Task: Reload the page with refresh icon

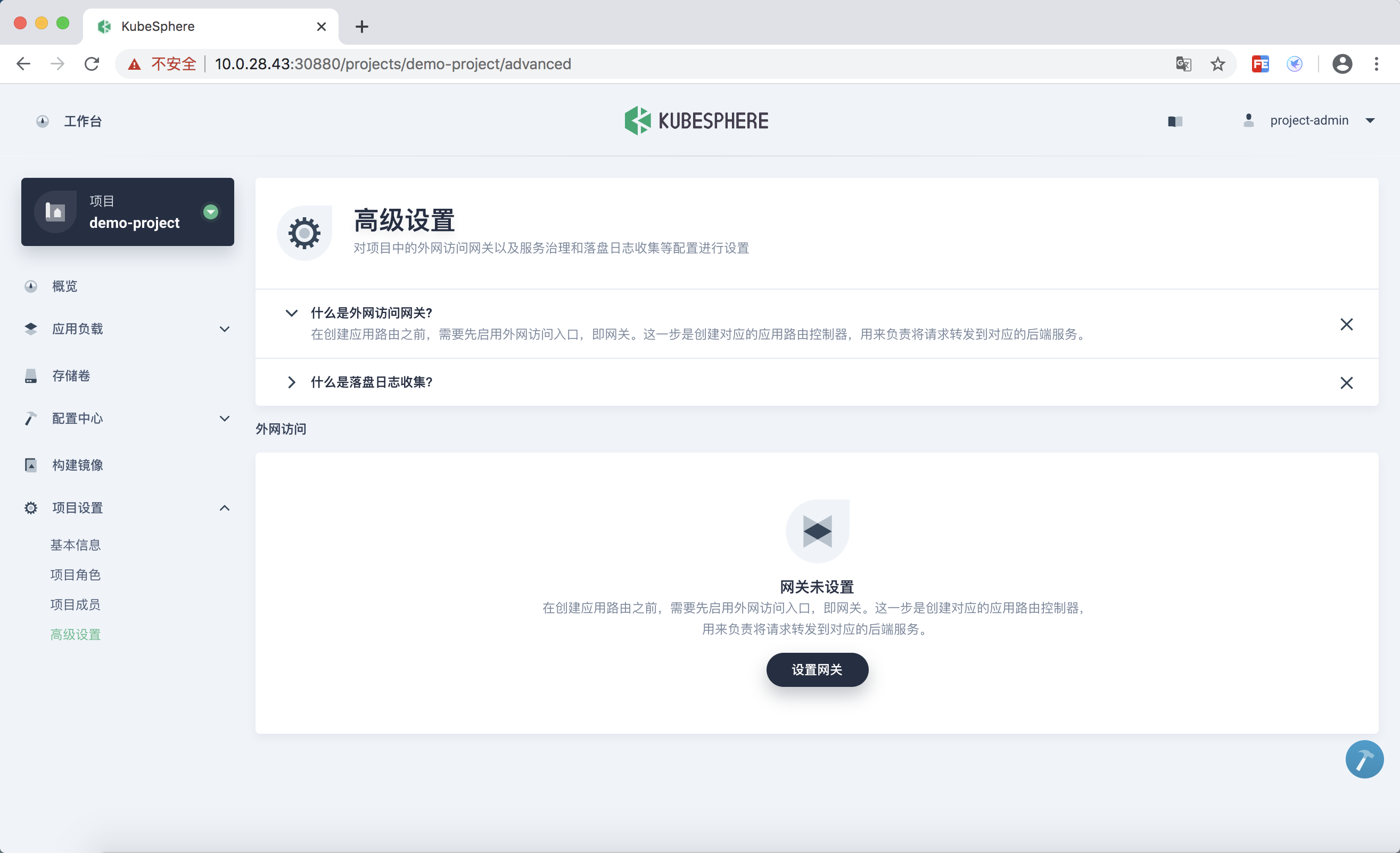Action: tap(92, 64)
